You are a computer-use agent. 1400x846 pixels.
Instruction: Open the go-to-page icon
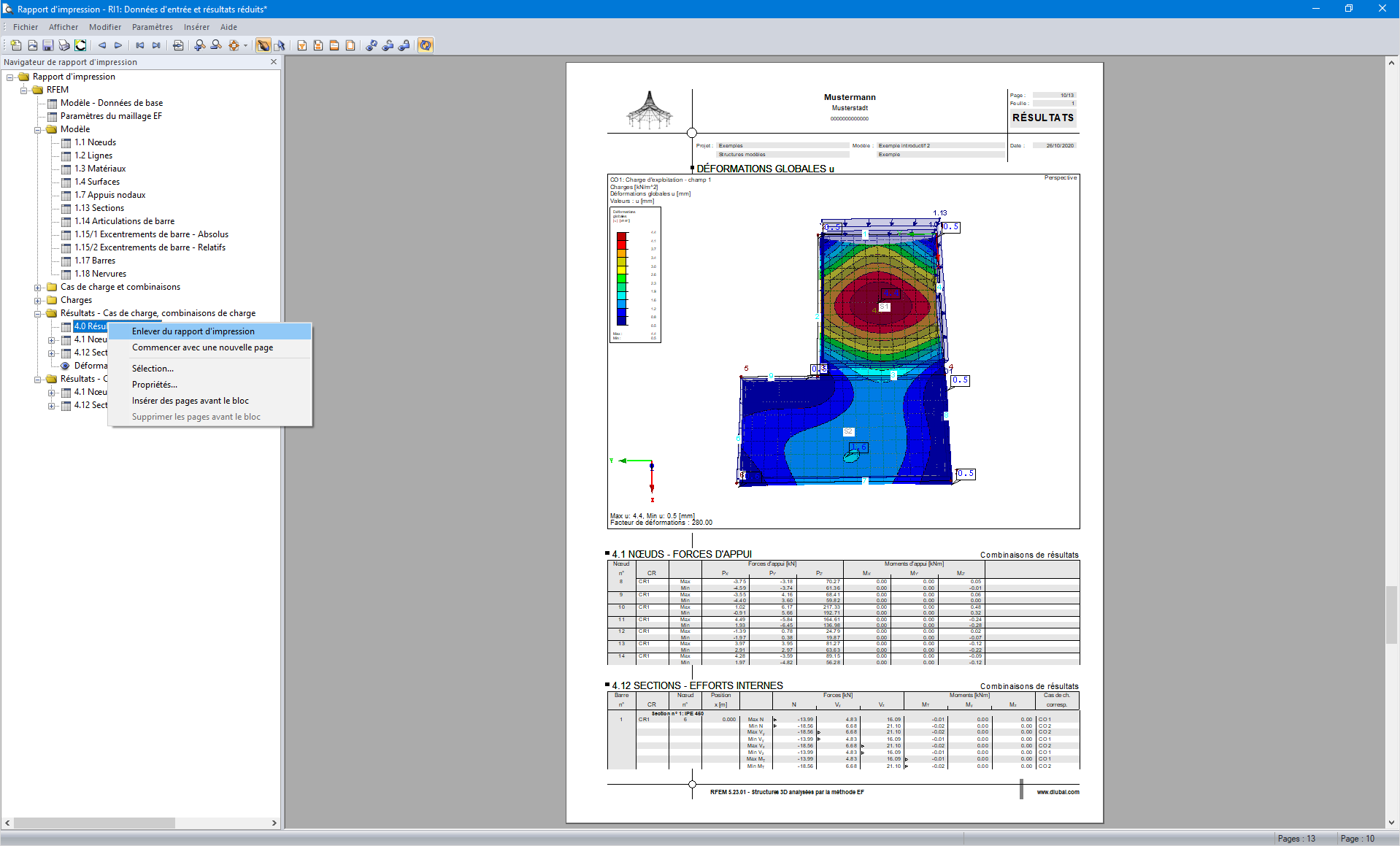[178, 45]
